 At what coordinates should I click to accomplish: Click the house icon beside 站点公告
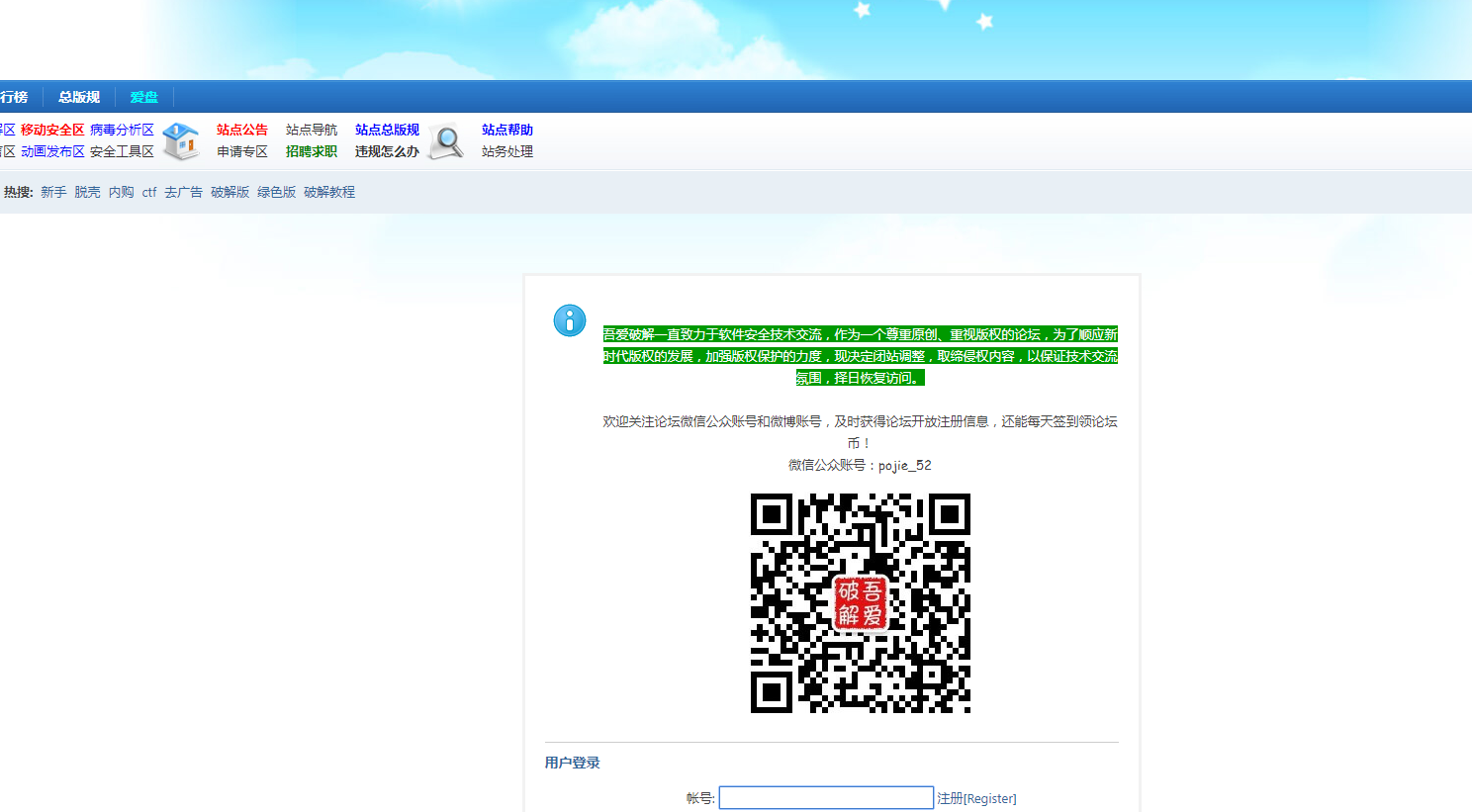click(180, 141)
